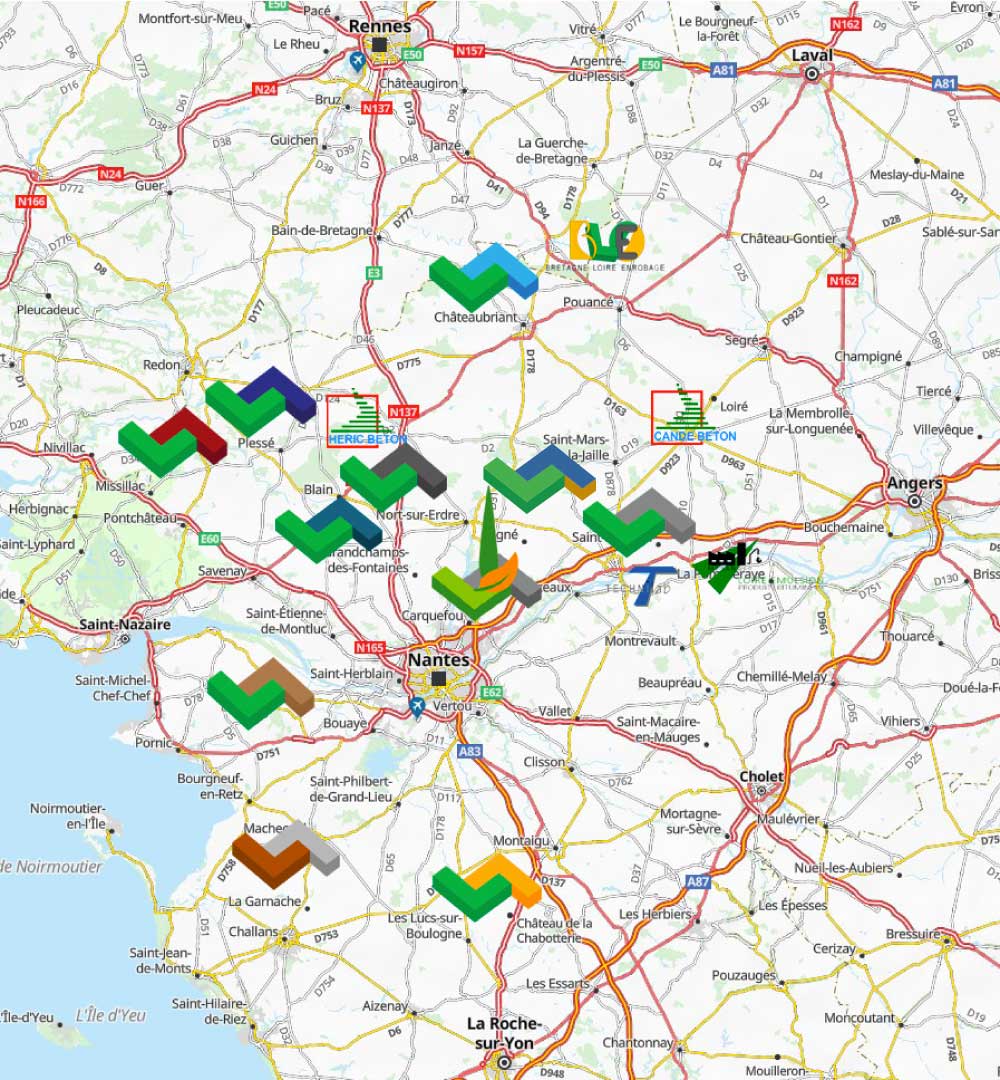Click the E62 road shield near Nantes
The width and height of the screenshot is (1000, 1080).
click(491, 692)
